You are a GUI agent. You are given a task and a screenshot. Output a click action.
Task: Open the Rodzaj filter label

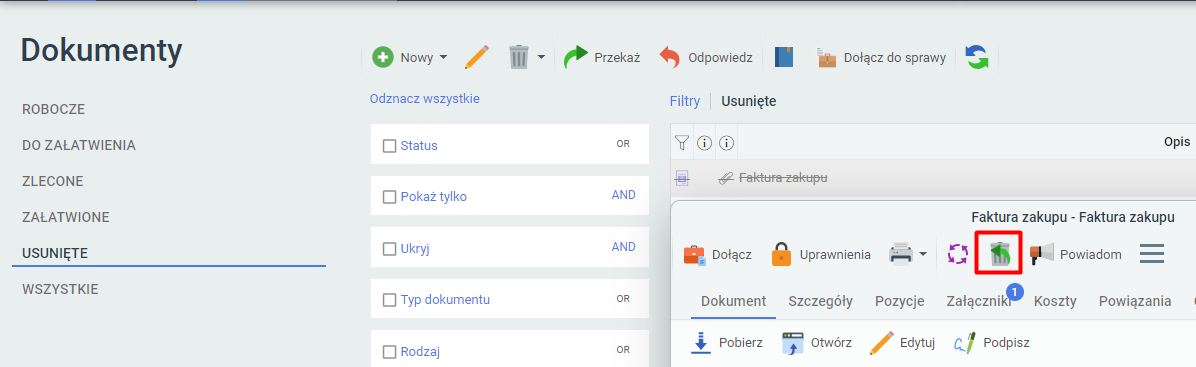[x=420, y=352]
